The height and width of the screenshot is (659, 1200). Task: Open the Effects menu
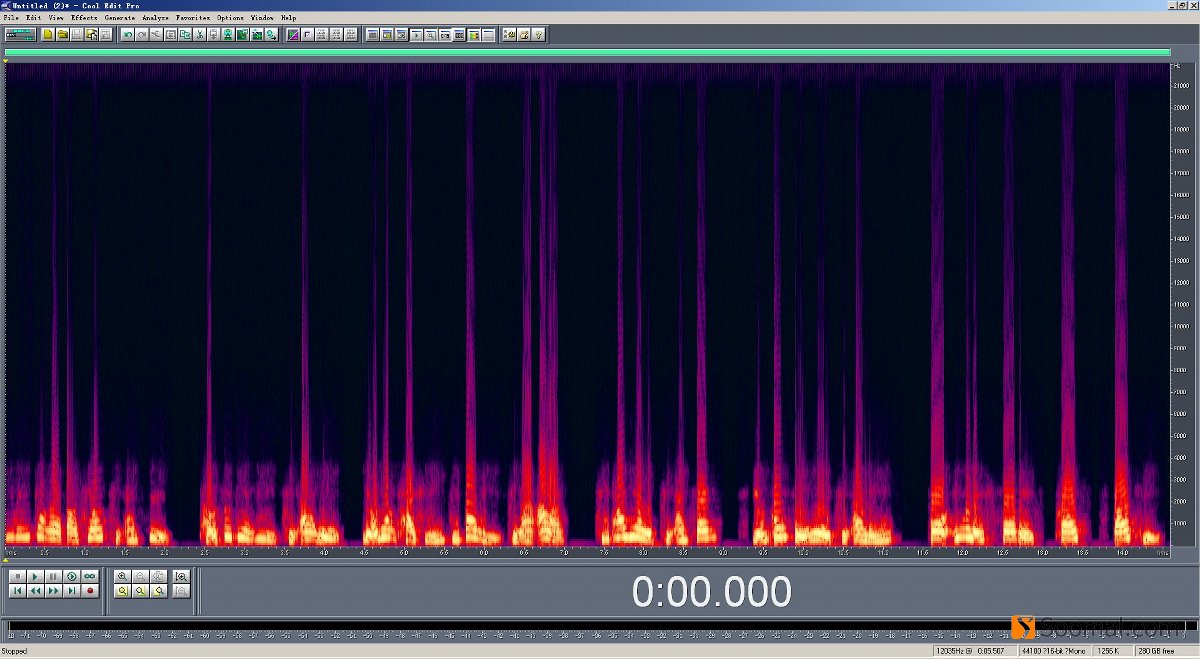tap(84, 18)
